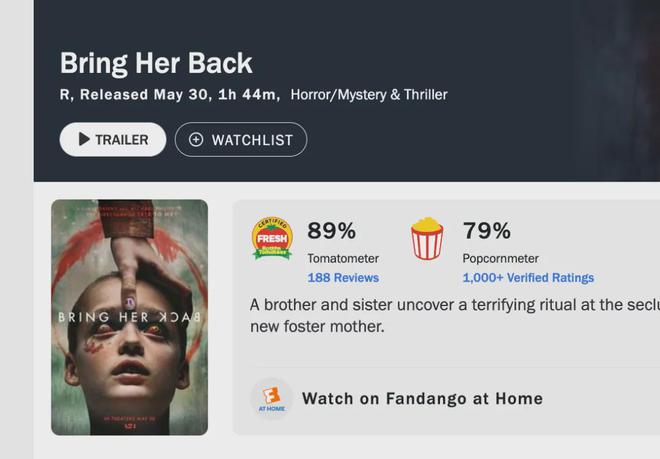Click the Fandango At Home logo icon
The image size is (660, 459).
(x=271, y=398)
